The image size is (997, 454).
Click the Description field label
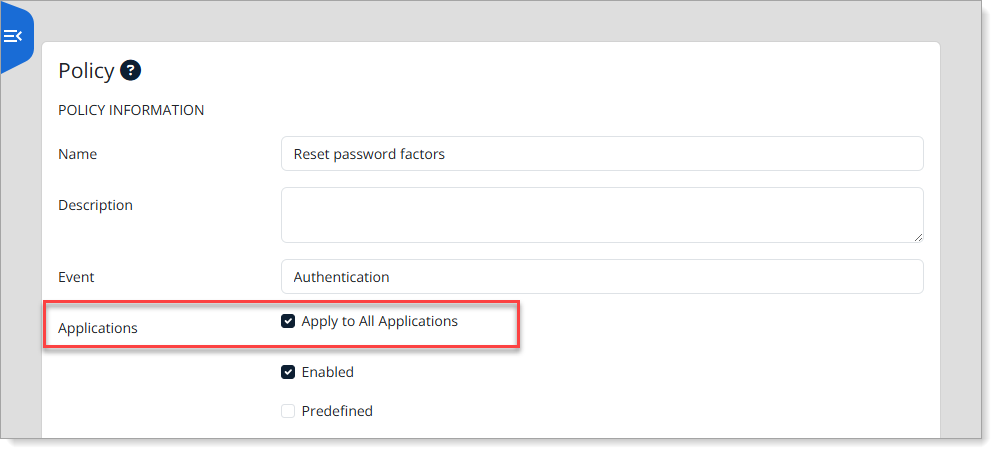[95, 205]
